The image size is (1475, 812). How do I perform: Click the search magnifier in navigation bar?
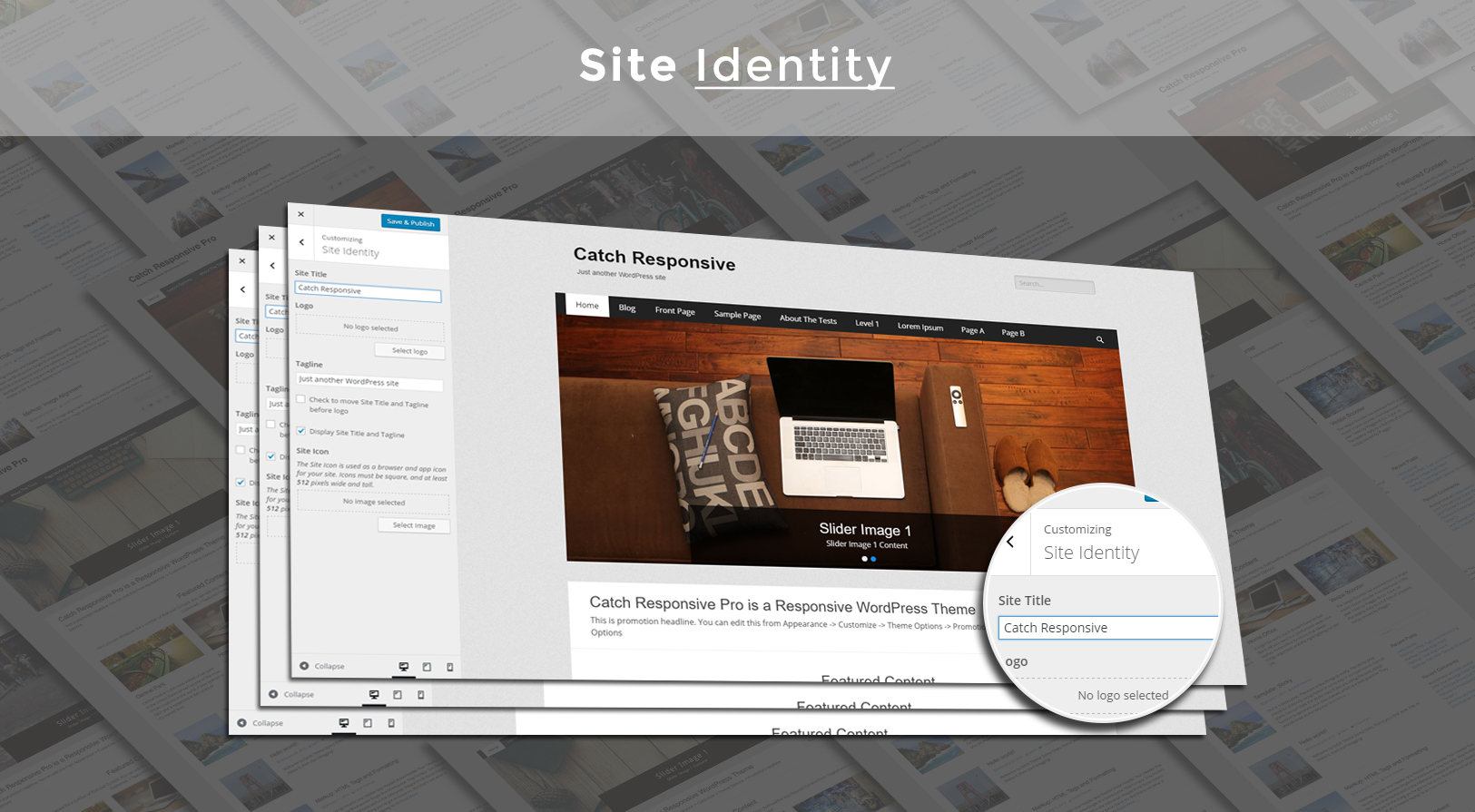(x=1099, y=340)
